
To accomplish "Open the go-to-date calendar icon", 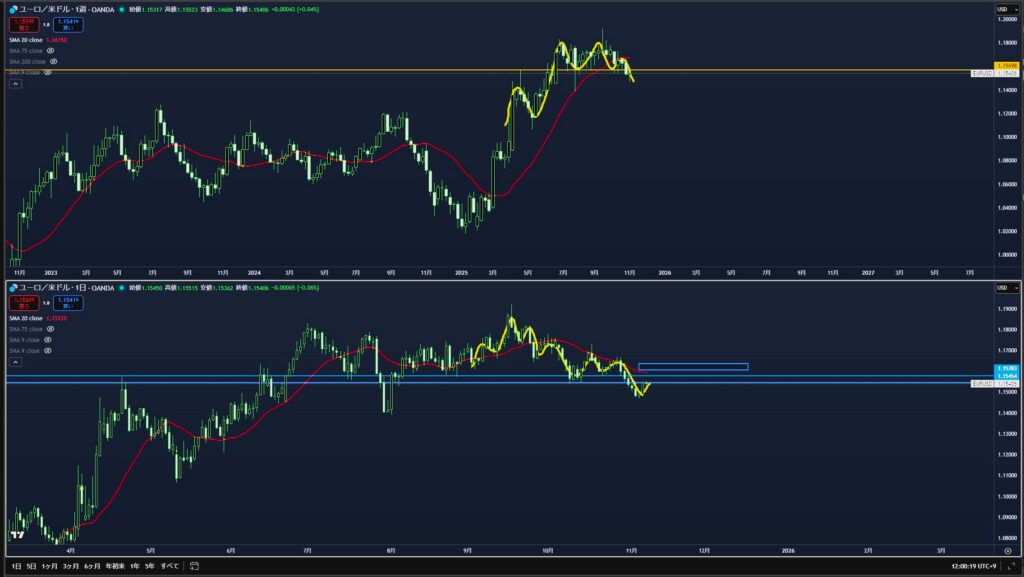I will click(194, 566).
